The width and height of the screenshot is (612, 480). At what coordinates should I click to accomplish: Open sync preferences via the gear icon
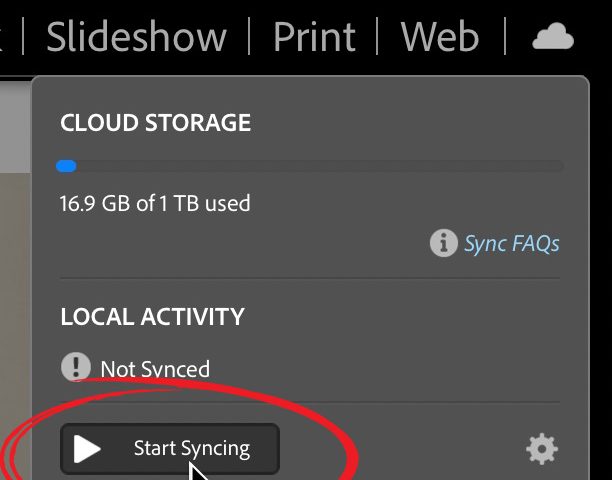(541, 449)
